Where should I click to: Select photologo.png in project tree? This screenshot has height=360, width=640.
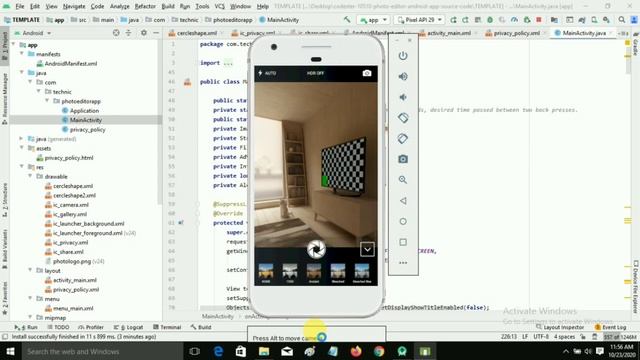[75, 261]
